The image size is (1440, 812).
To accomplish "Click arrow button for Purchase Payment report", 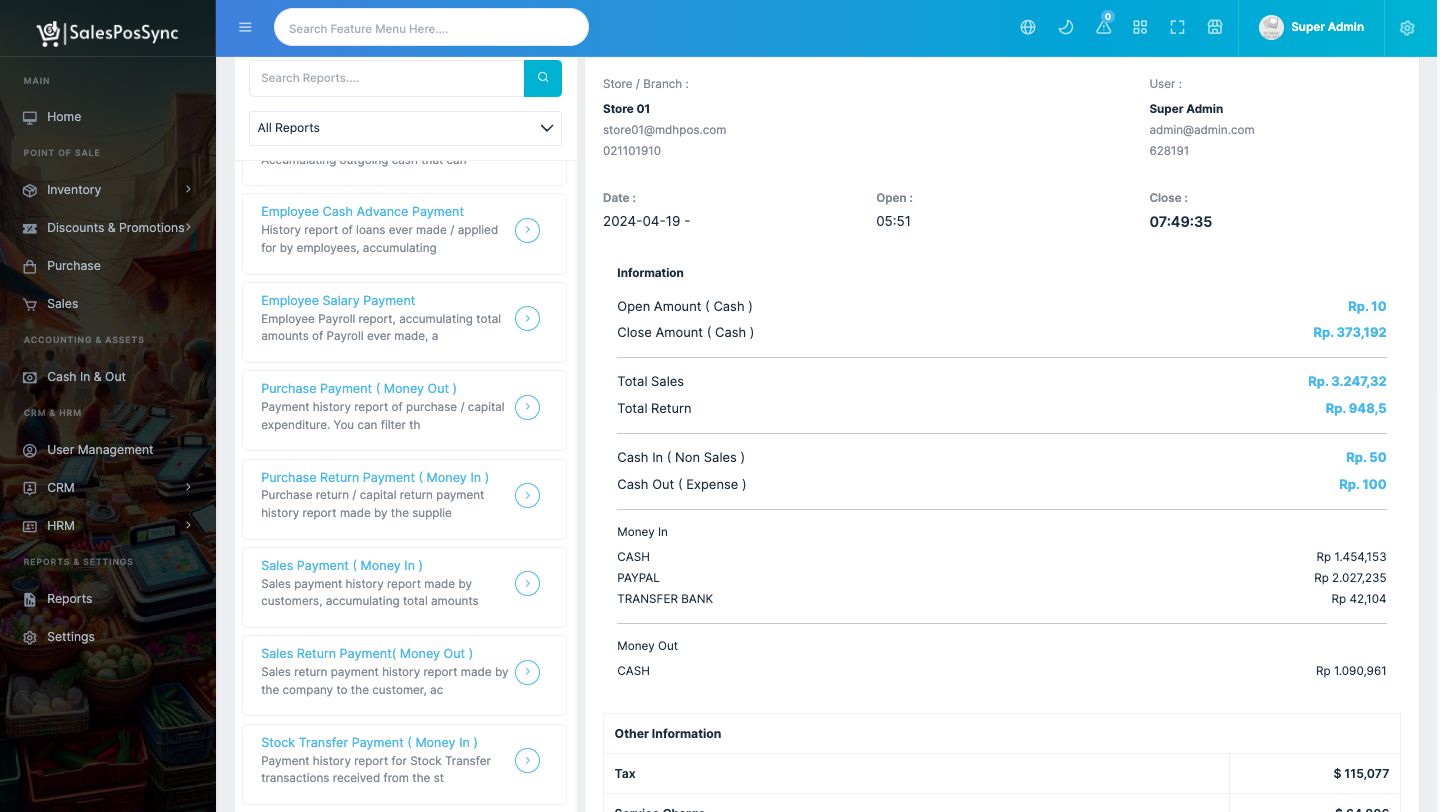I will [527, 407].
